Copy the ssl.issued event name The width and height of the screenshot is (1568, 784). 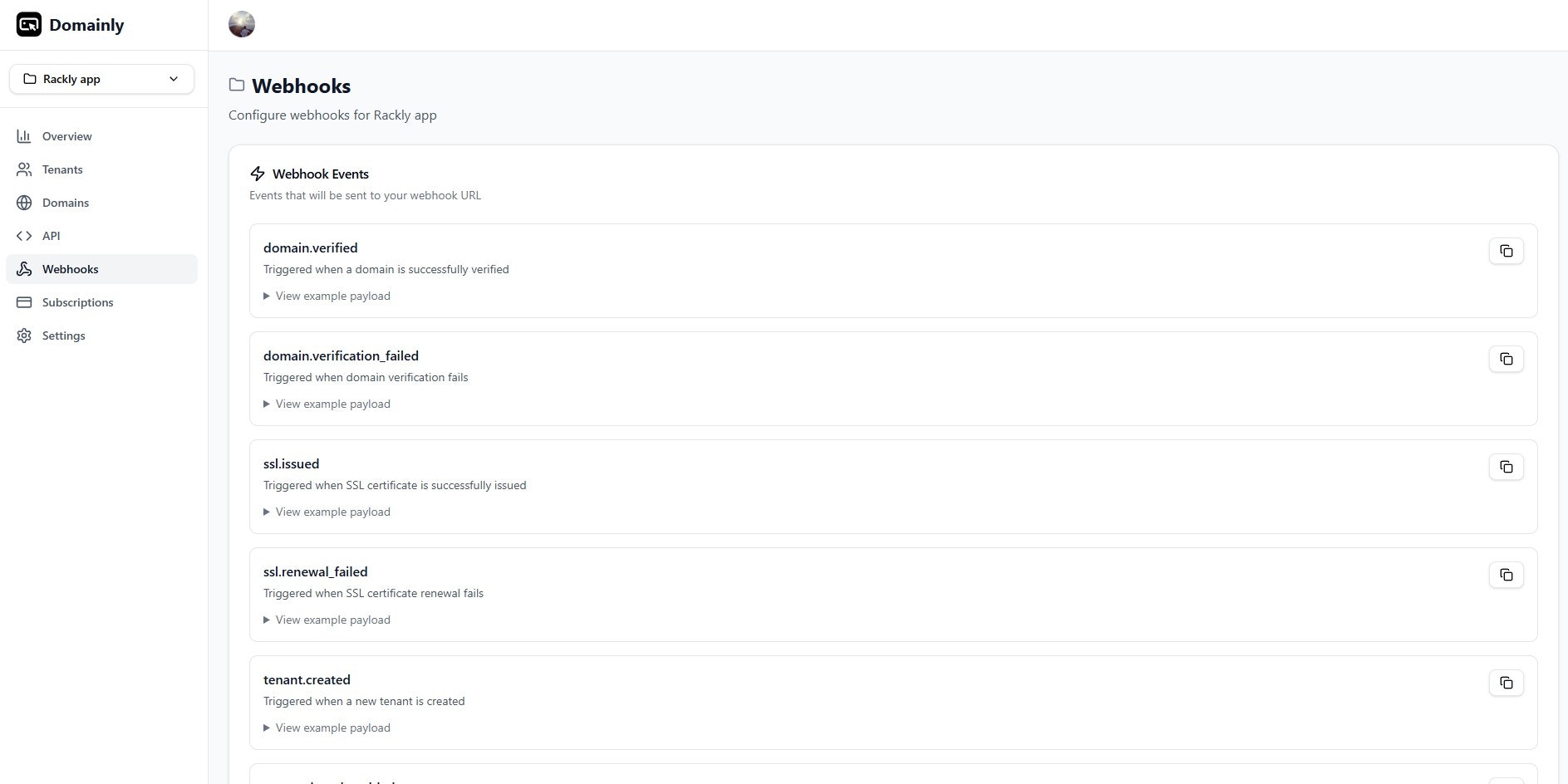(1506, 467)
